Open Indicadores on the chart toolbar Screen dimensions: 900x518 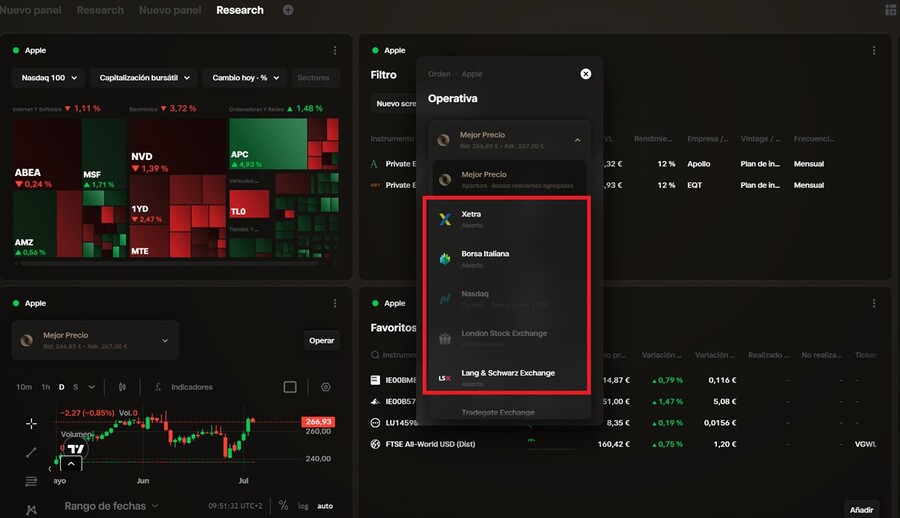[184, 387]
